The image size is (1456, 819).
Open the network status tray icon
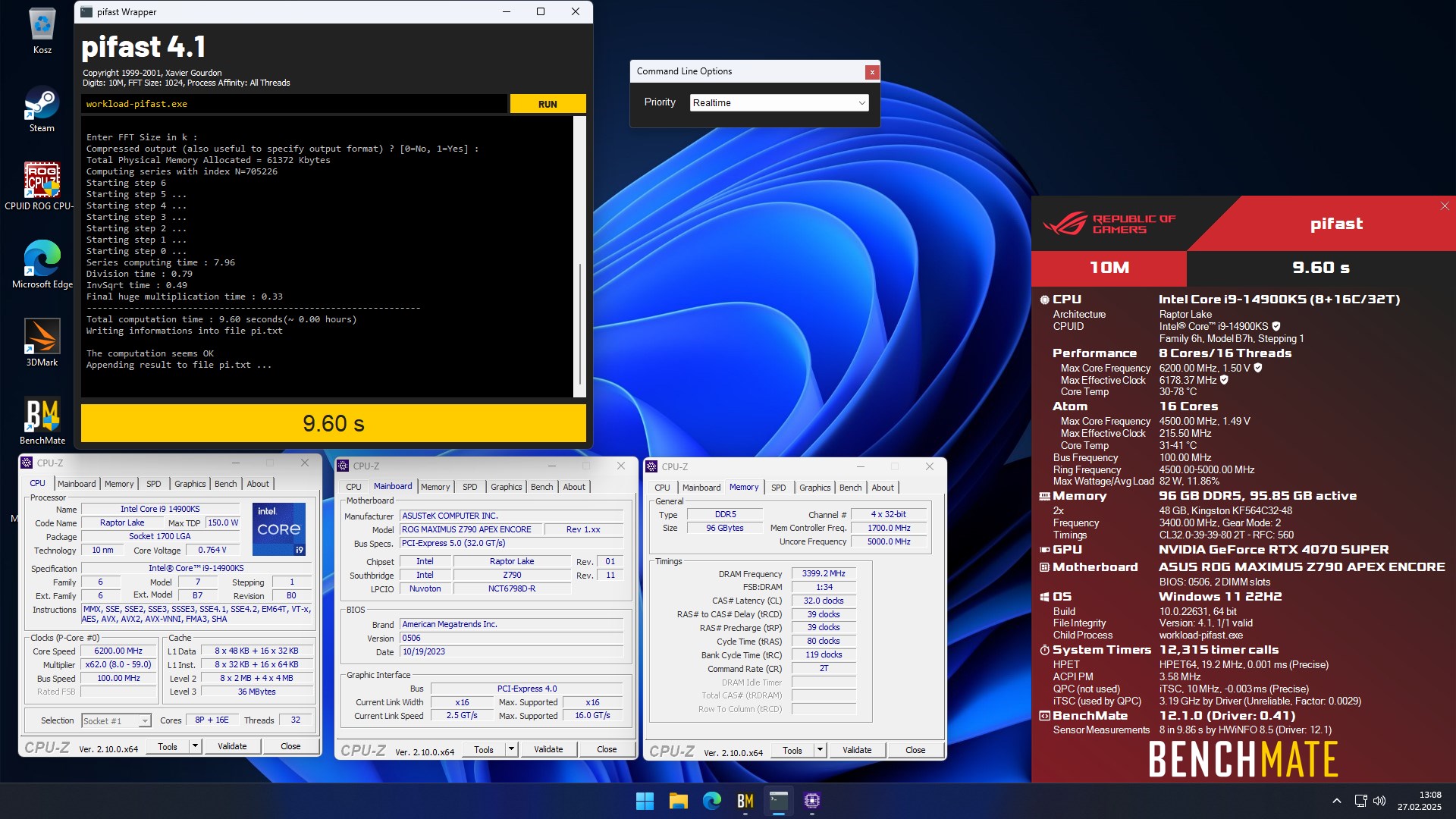(x=1360, y=801)
